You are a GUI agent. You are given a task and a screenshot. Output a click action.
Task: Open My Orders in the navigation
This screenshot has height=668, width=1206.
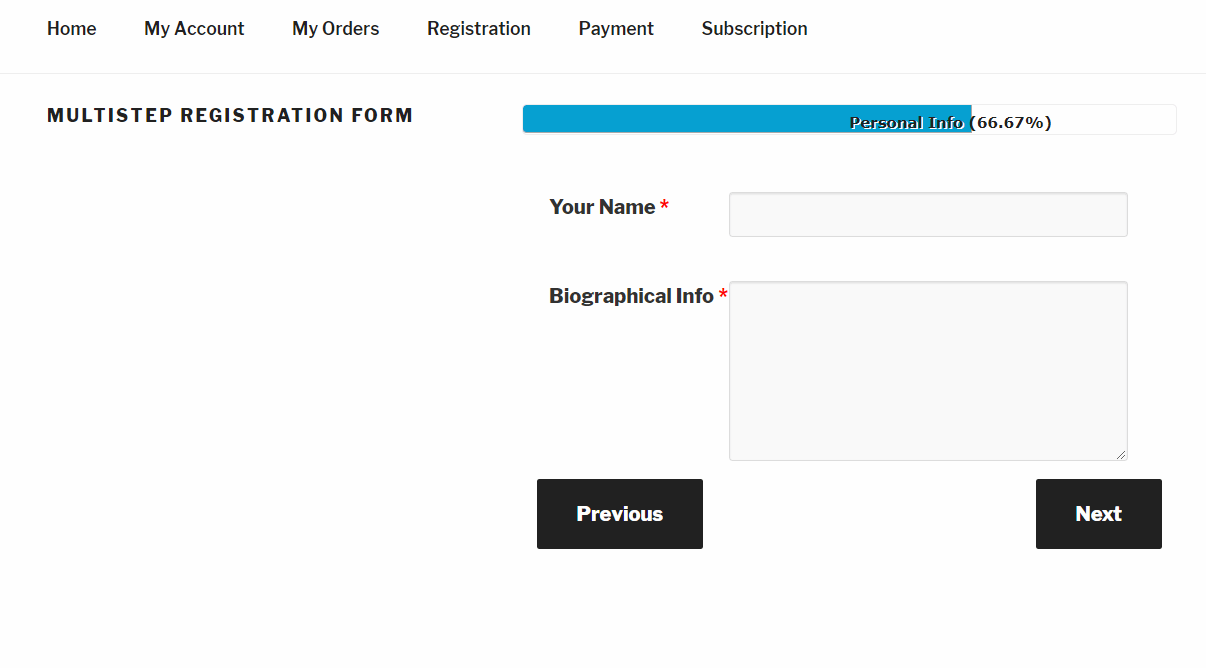click(336, 29)
